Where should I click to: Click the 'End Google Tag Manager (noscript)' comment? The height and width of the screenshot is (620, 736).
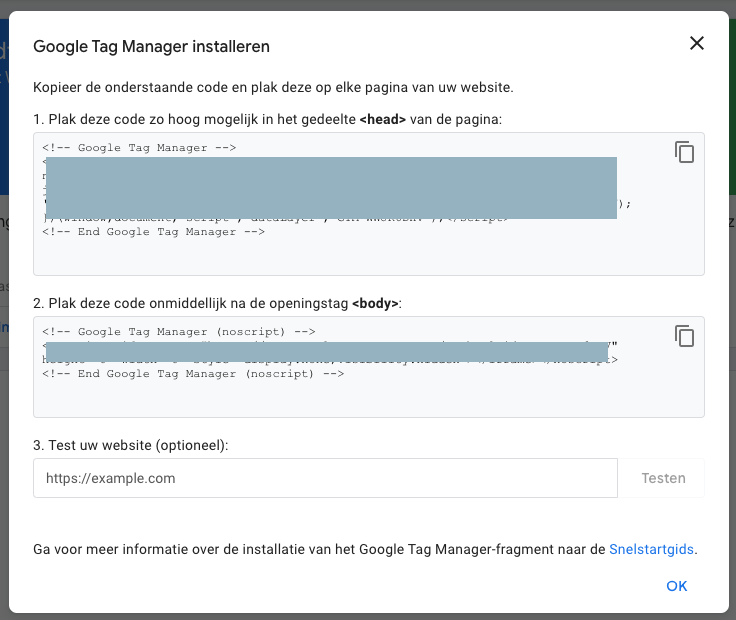pos(193,373)
